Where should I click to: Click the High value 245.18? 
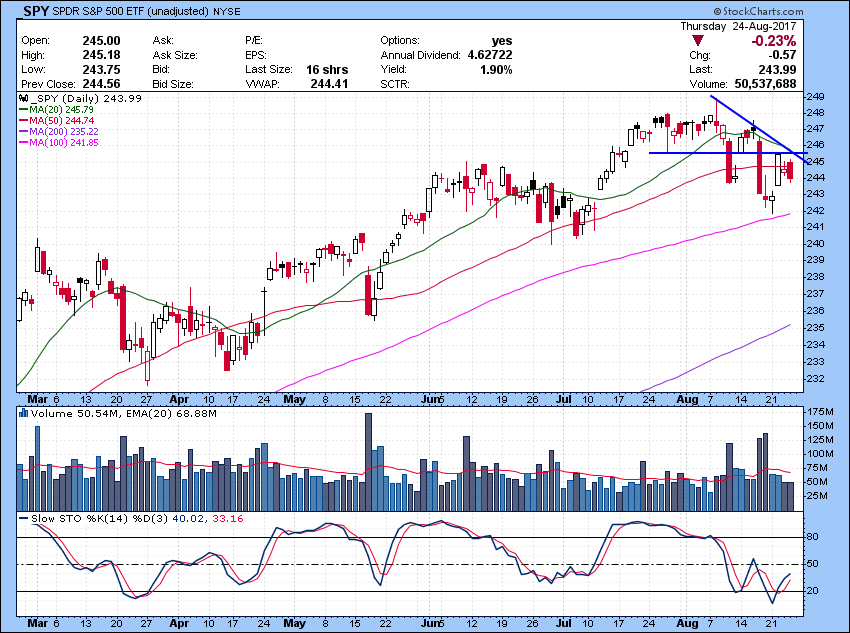tap(101, 55)
